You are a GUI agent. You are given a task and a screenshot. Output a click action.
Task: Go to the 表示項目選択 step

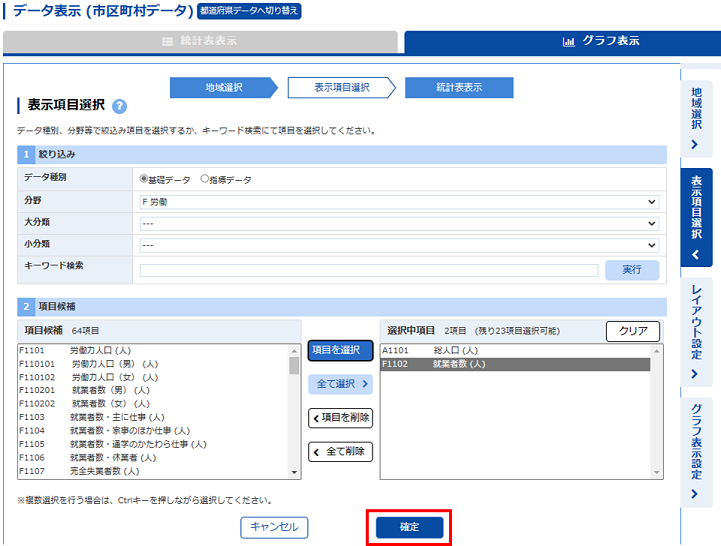342,87
